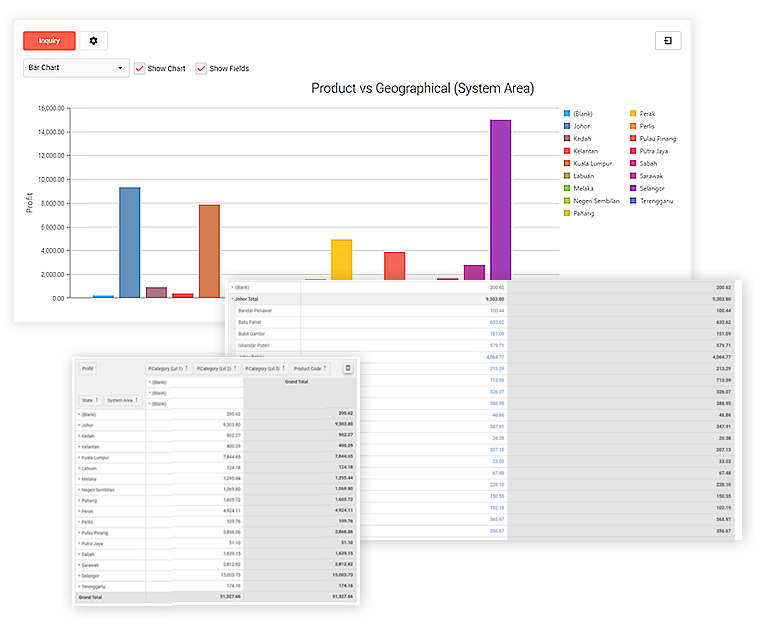This screenshot has height=625, width=763.
Task: Click the Johor legend color swatch
Action: pyautogui.click(x=567, y=126)
